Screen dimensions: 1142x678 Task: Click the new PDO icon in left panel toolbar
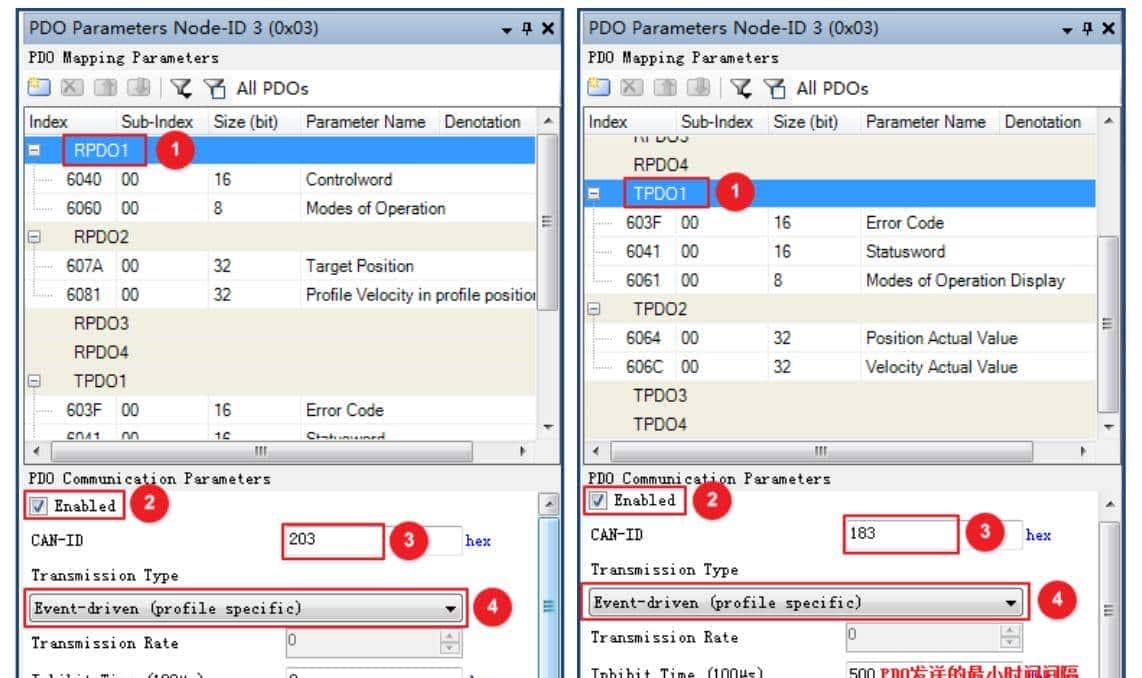tap(39, 87)
